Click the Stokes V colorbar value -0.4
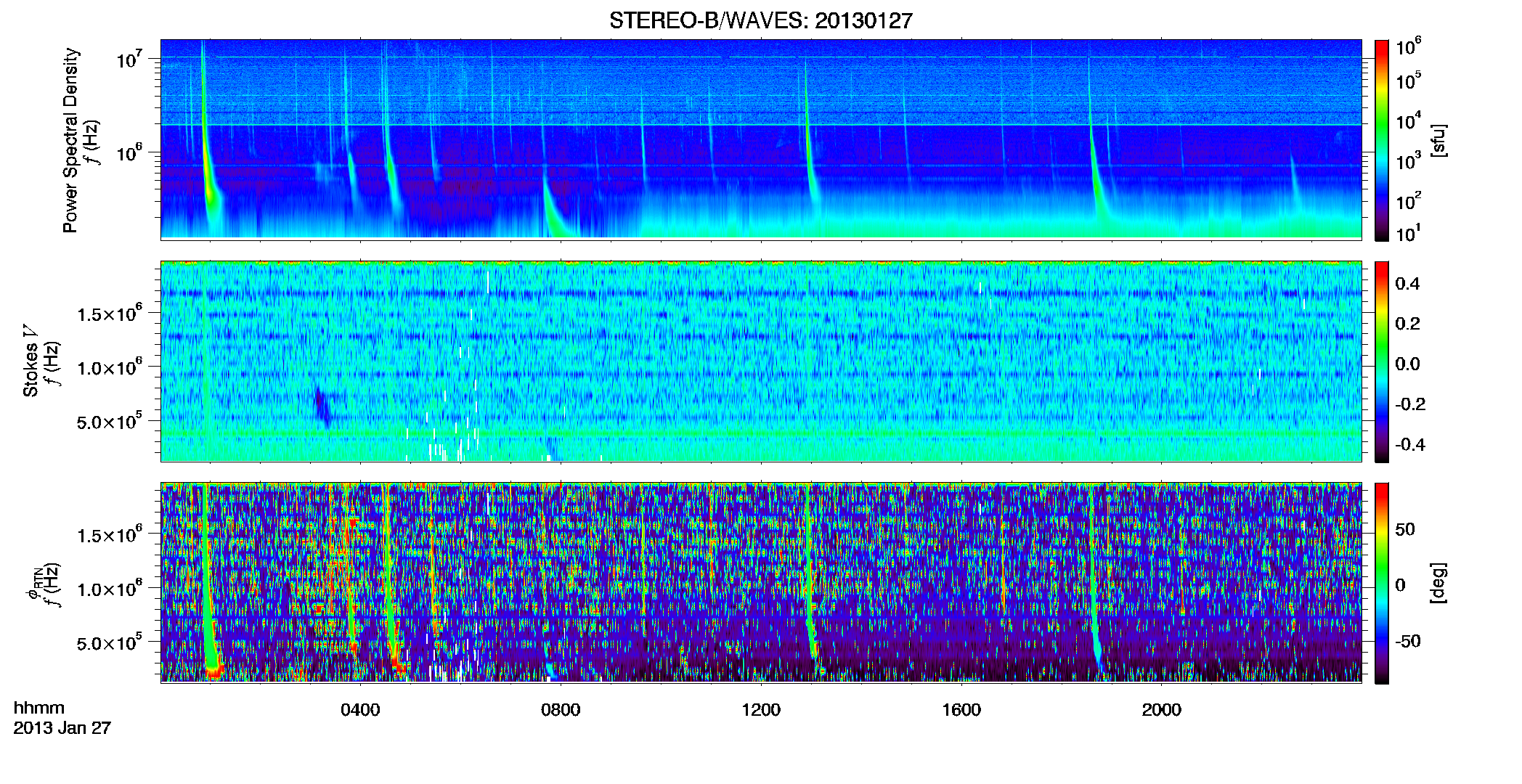Viewport: 1522px width, 784px height. click(1410, 444)
